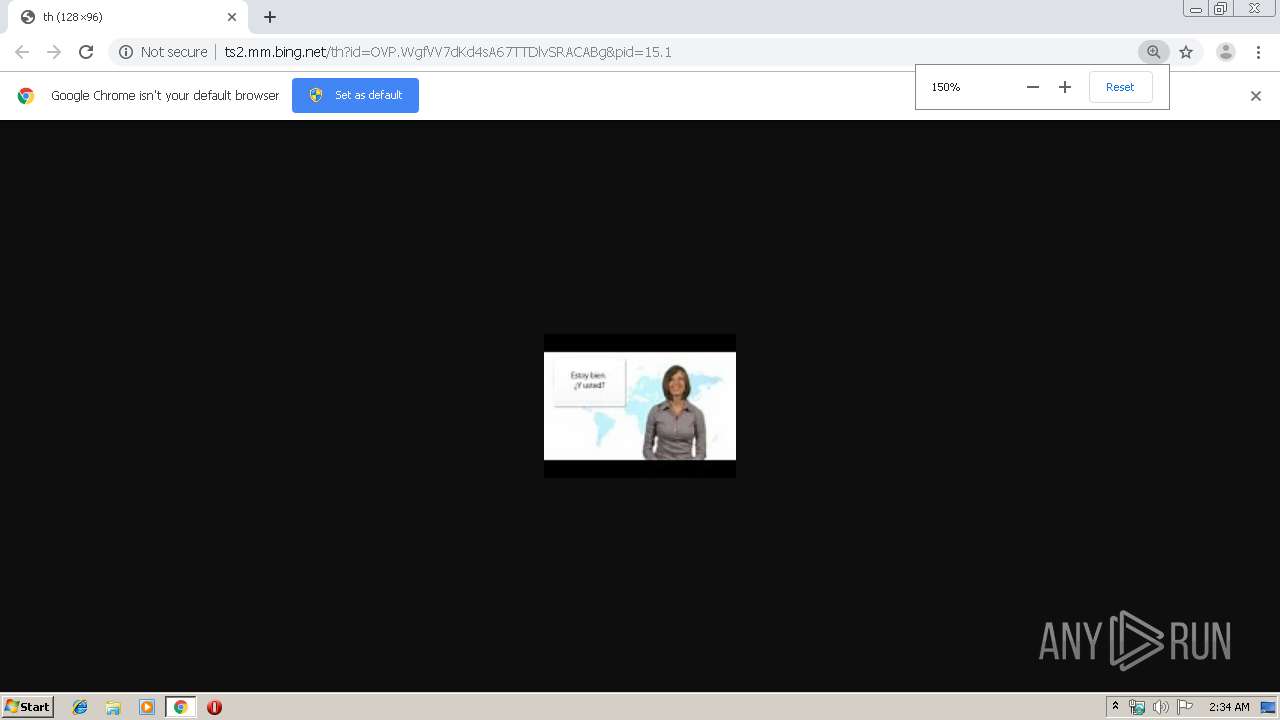
Task: Switch to Chrome in the taskbar
Action: [180, 707]
